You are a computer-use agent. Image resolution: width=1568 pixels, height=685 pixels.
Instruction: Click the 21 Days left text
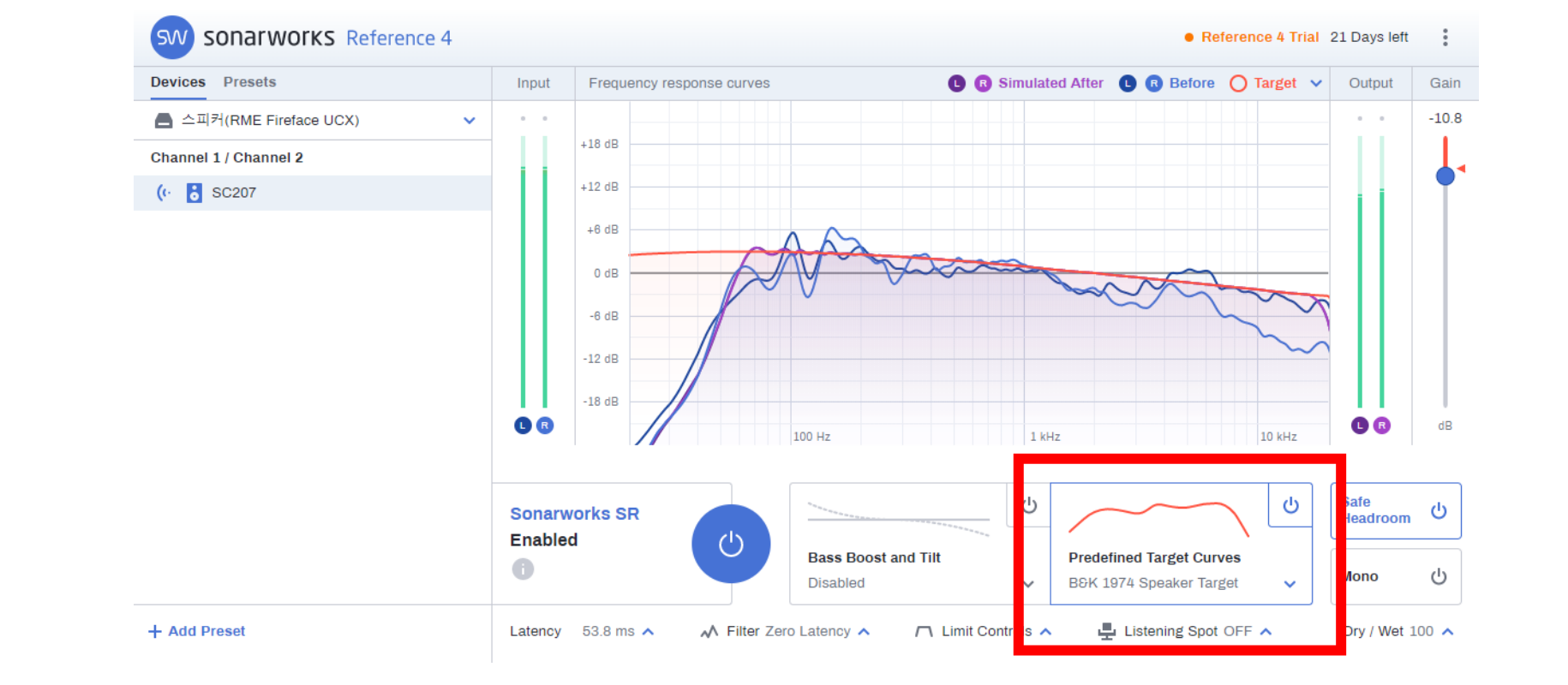pyautogui.click(x=1369, y=37)
